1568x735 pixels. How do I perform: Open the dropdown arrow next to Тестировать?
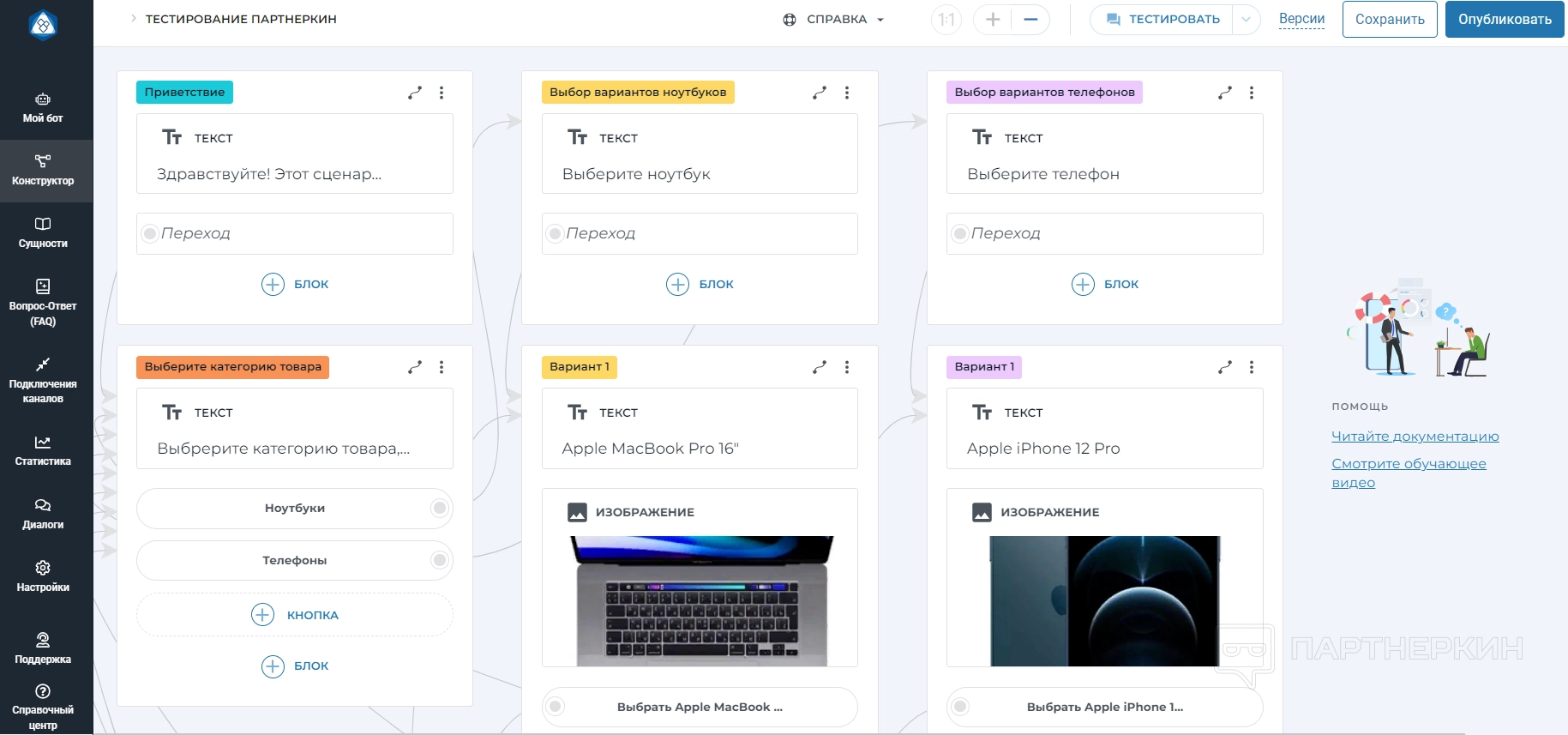tap(1247, 20)
